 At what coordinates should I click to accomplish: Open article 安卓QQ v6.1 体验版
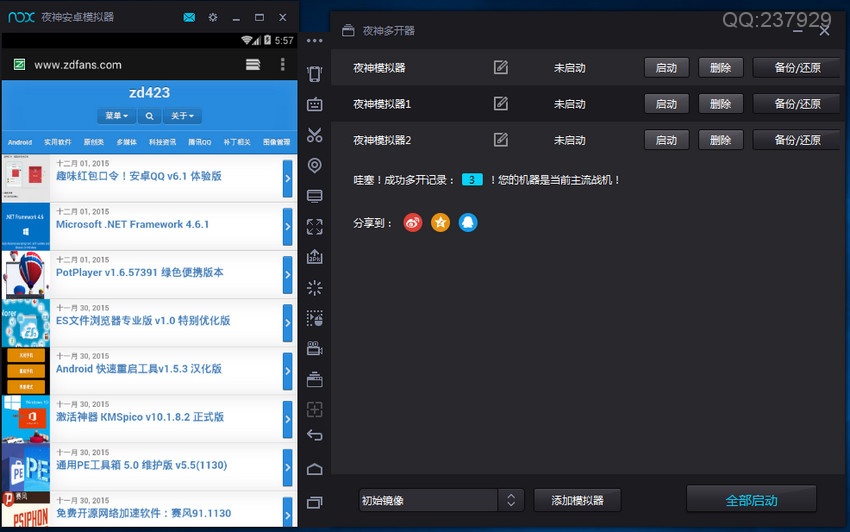click(139, 176)
